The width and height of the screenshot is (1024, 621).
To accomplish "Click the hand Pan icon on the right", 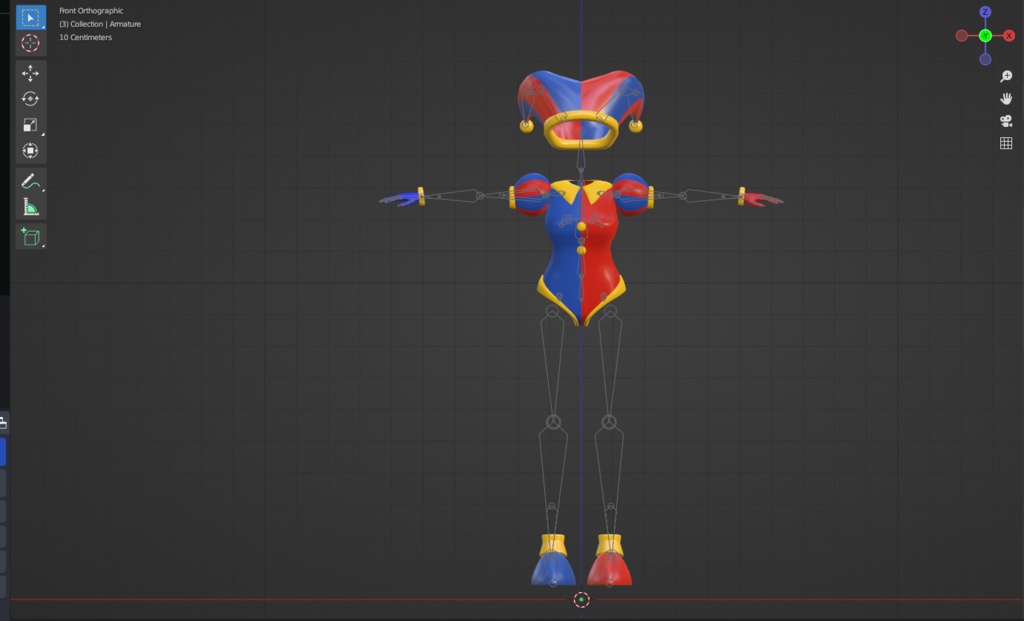I will coord(1005,98).
